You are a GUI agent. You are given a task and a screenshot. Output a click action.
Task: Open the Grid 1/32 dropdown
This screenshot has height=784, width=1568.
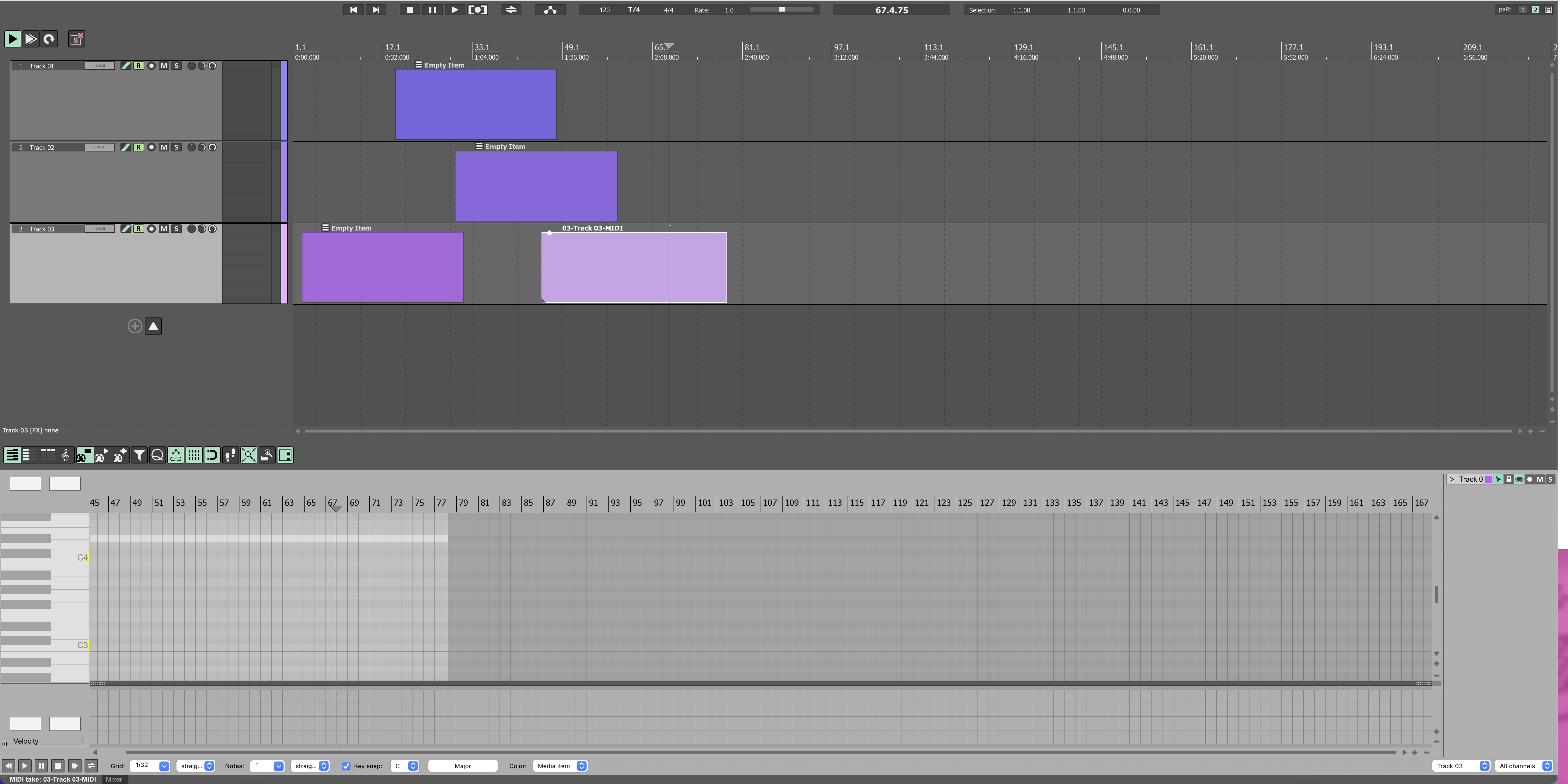[150, 766]
